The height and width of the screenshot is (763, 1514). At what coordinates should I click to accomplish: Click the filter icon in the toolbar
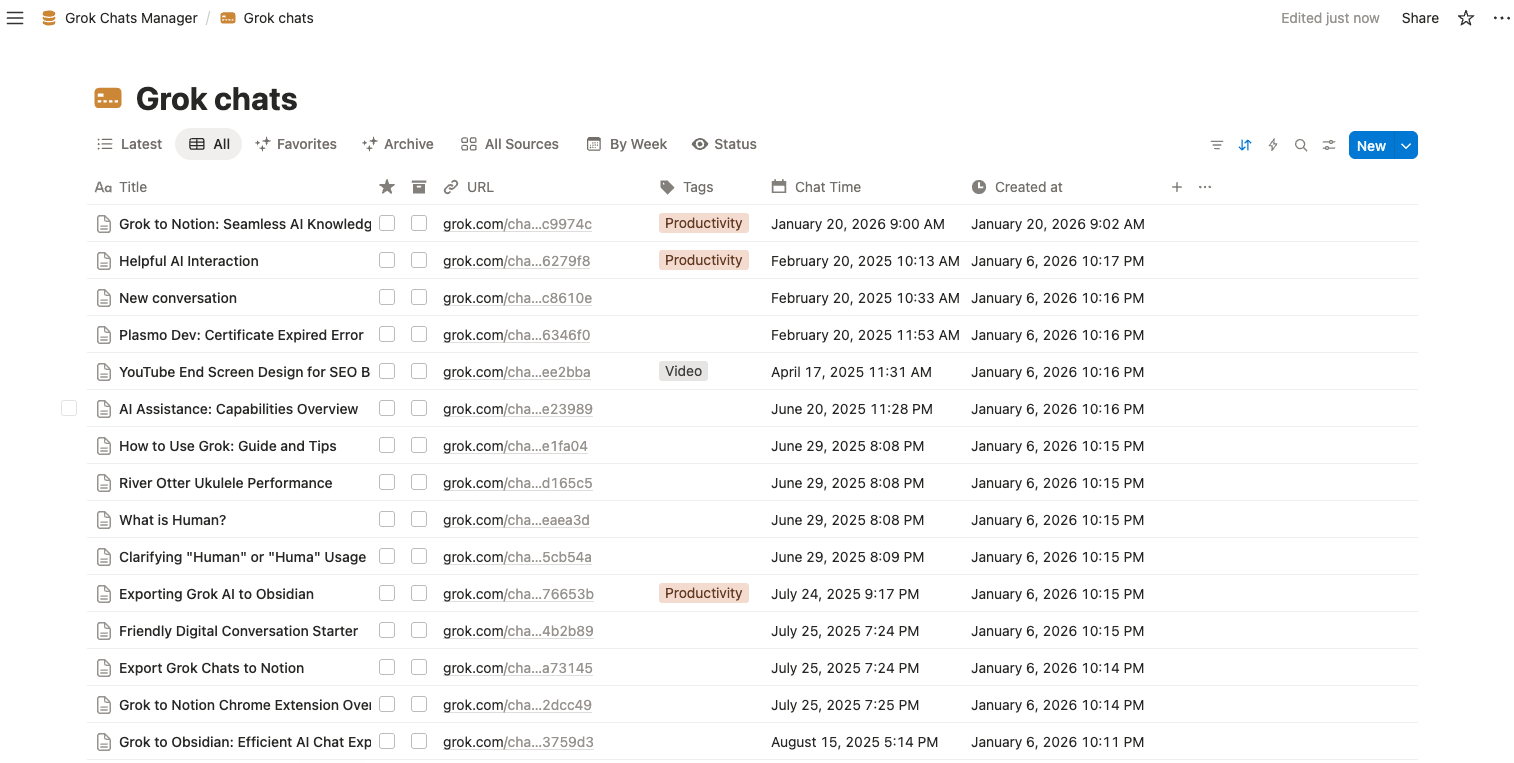(1216, 145)
